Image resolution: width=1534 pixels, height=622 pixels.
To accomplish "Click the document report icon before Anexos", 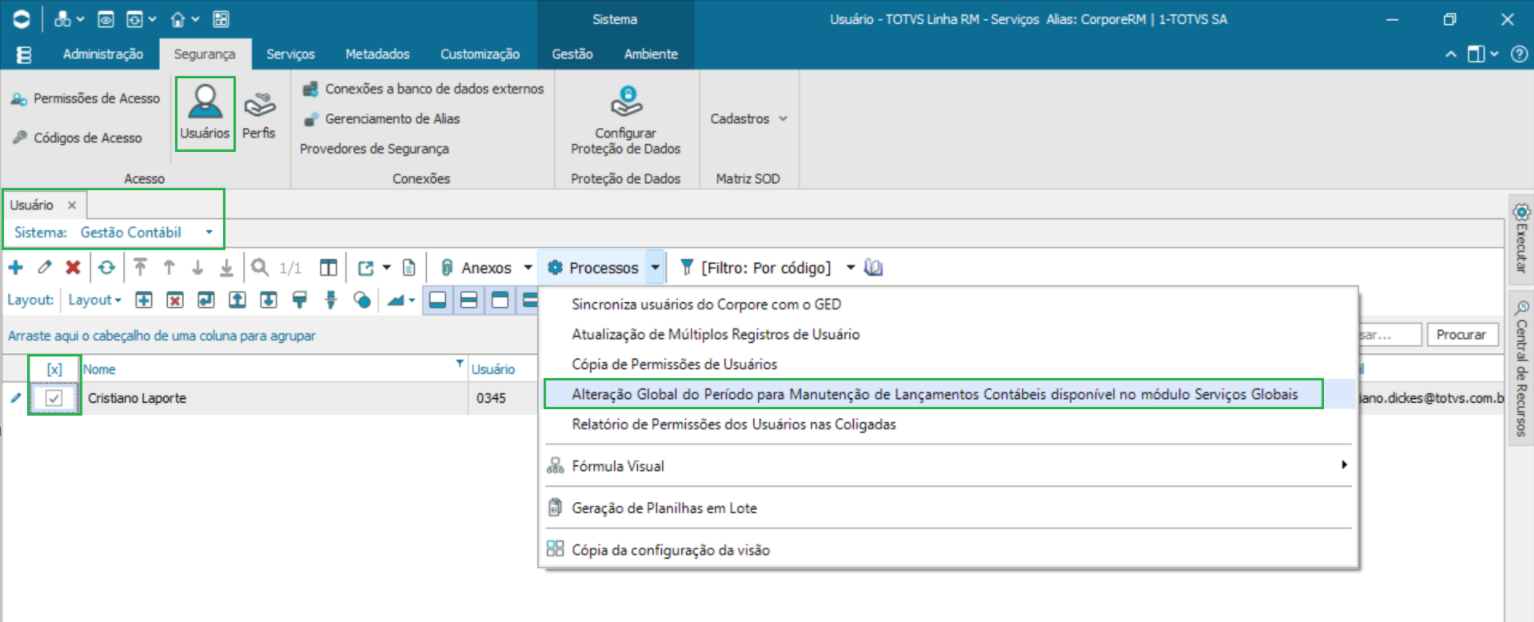I will coord(408,268).
